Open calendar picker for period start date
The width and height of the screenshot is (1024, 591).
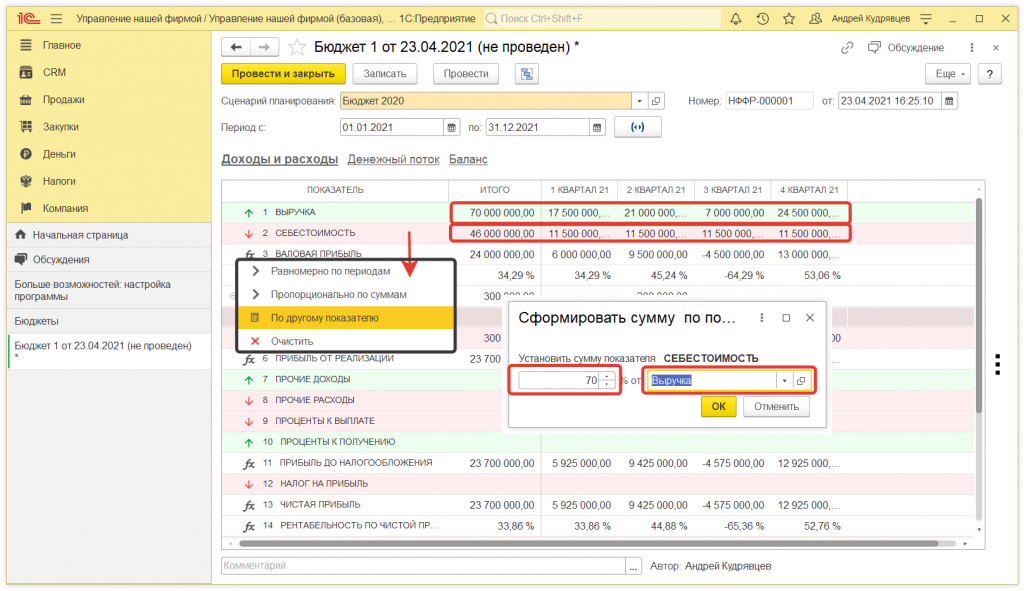450,127
